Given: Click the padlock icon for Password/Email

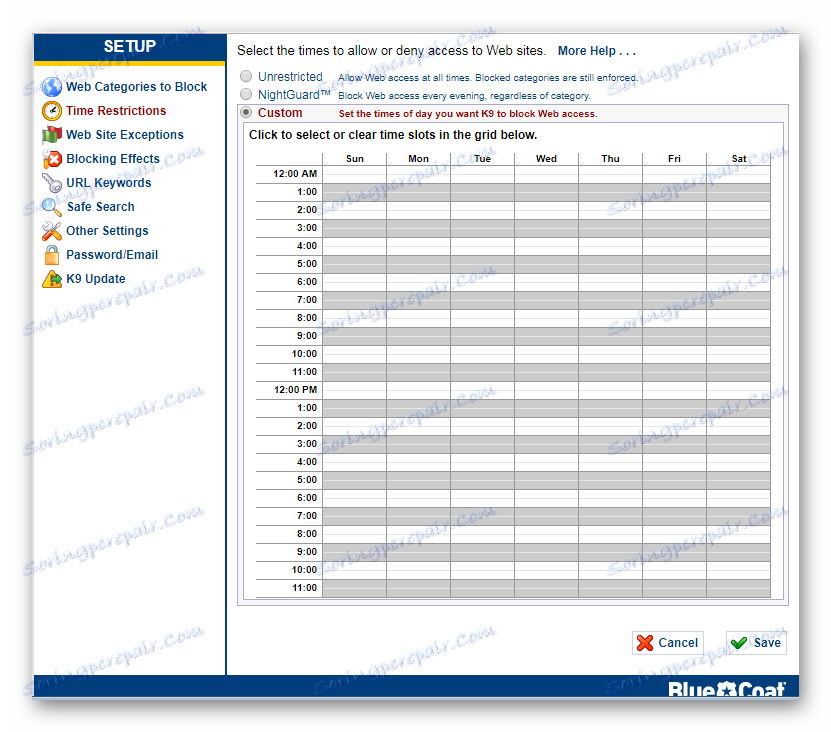Looking at the screenshot, I should (x=52, y=255).
